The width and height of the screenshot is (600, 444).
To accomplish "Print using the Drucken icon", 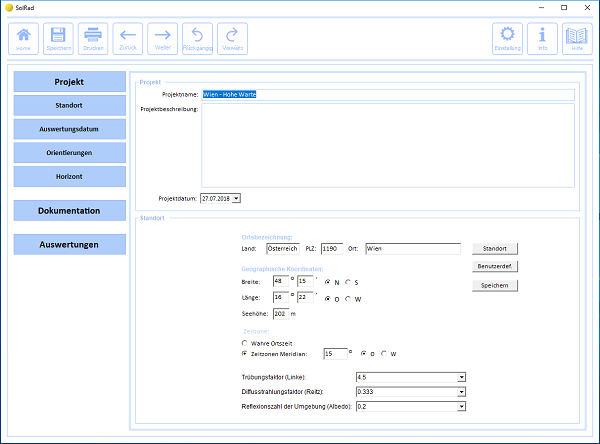I will coord(93,38).
